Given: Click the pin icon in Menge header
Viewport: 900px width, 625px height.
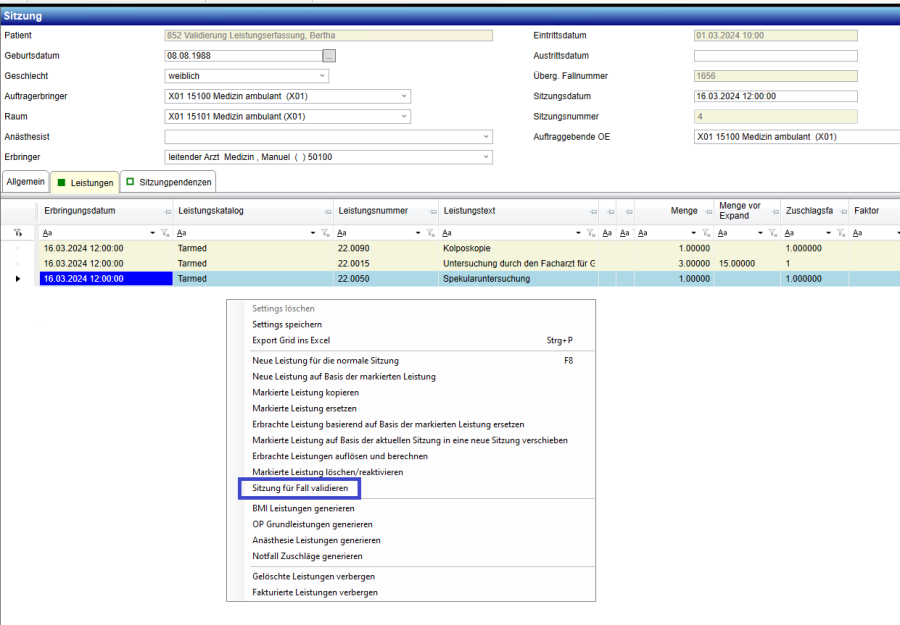Looking at the screenshot, I should pos(705,211).
